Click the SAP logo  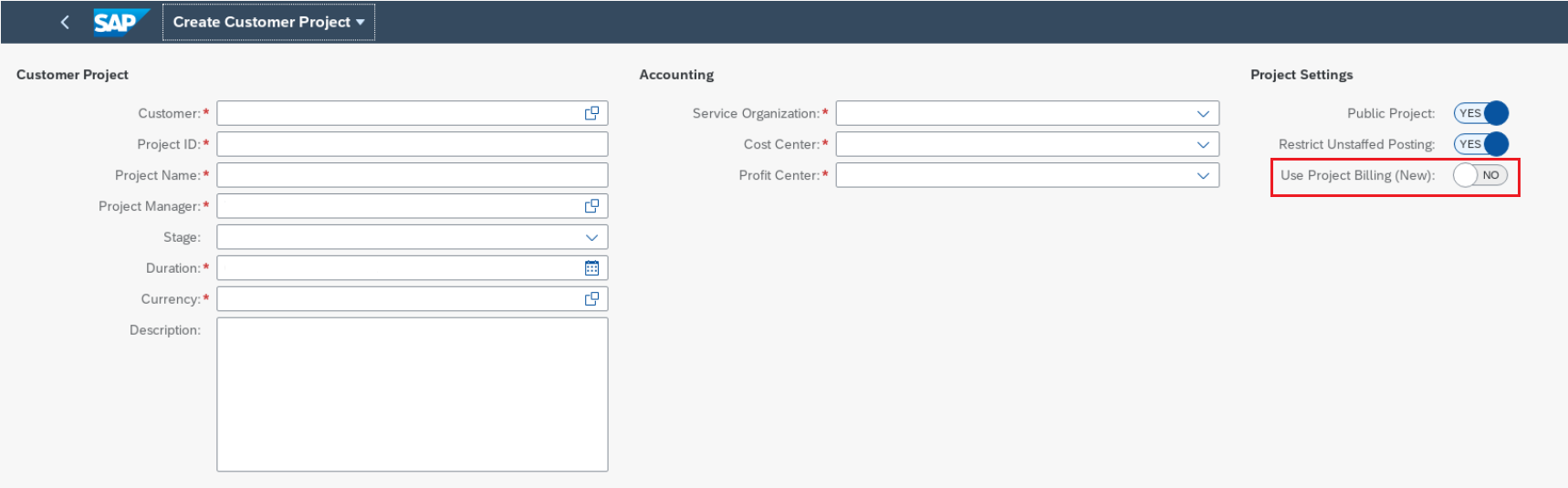pyautogui.click(x=120, y=22)
